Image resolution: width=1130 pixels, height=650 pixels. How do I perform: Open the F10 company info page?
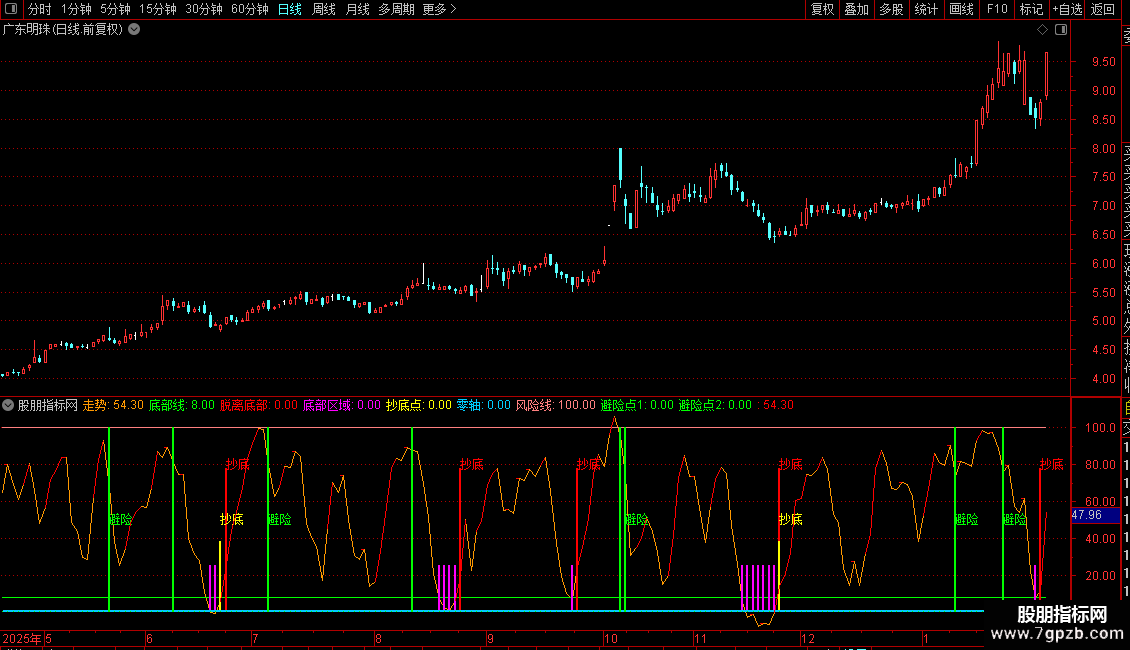tap(997, 9)
